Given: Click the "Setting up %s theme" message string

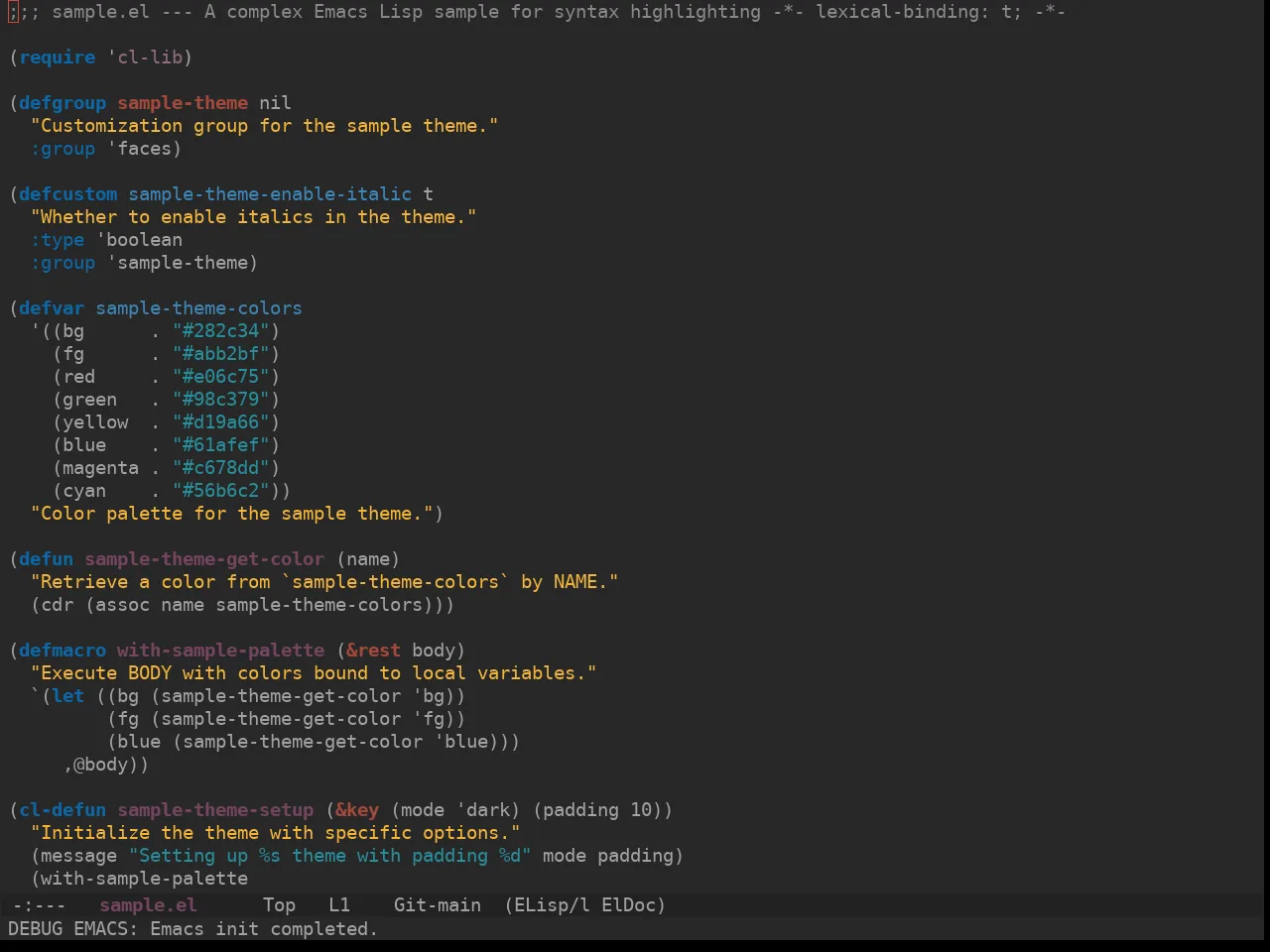Looking at the screenshot, I should point(330,855).
